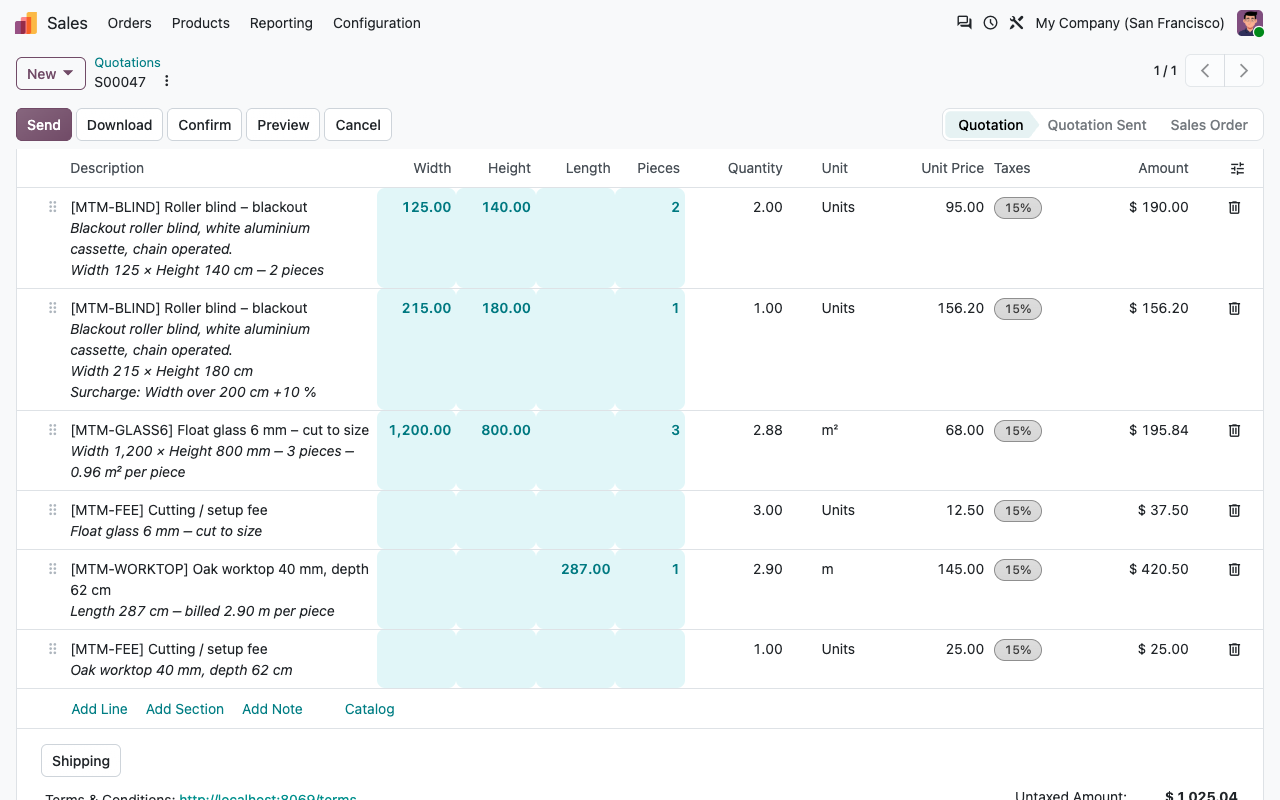Delete the 125.00 width roller blind line
The image size is (1280, 800).
pyautogui.click(x=1234, y=207)
